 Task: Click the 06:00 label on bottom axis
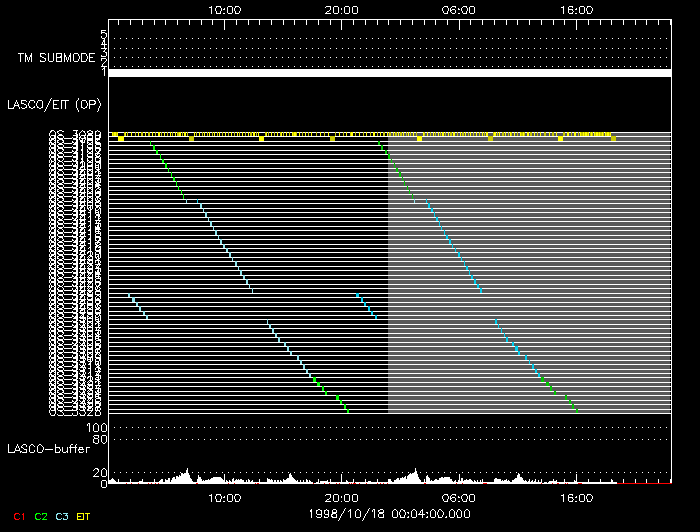coord(458,497)
